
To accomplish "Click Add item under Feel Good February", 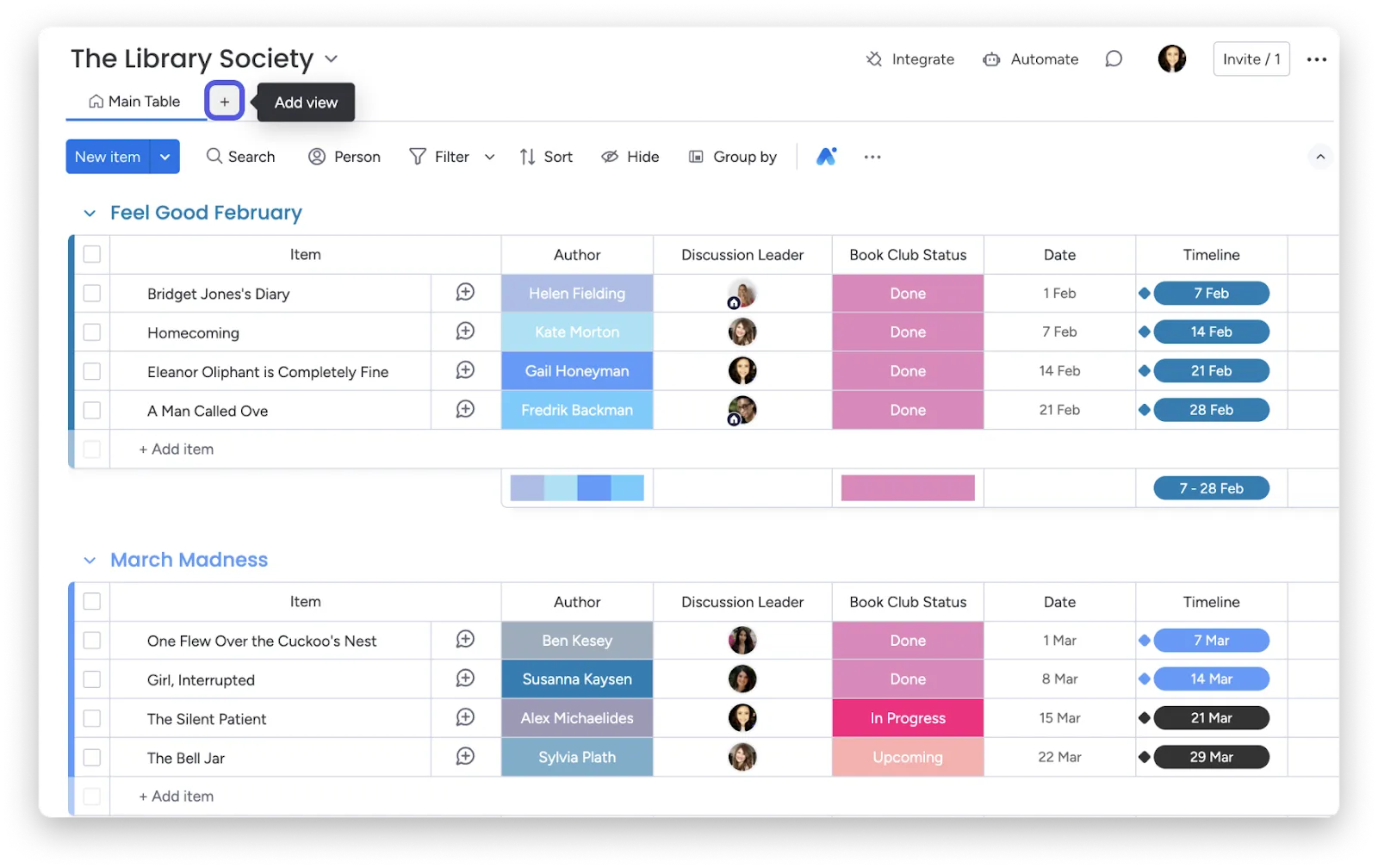I will (177, 449).
